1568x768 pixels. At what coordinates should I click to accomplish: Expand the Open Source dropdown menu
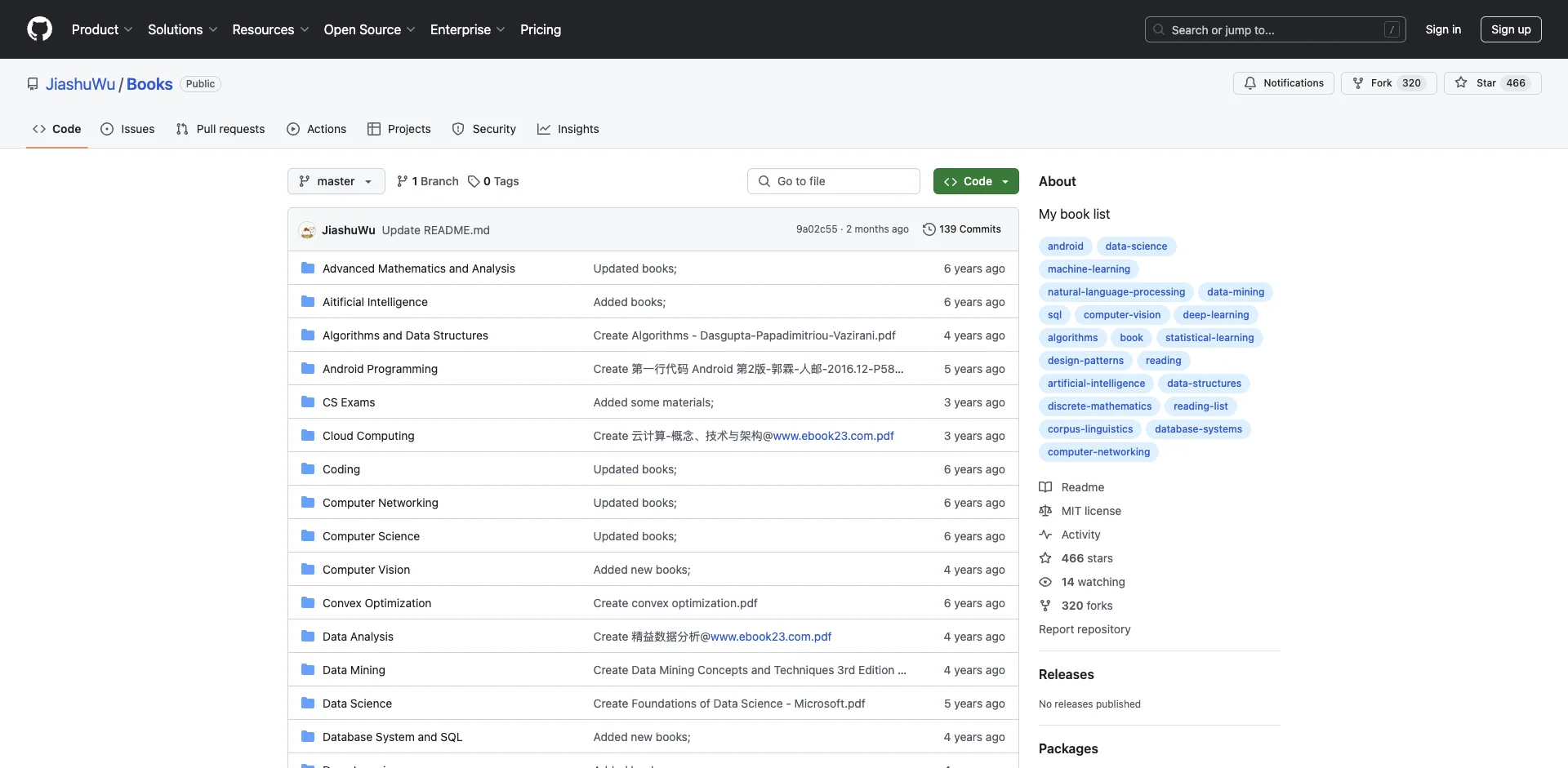[369, 29]
